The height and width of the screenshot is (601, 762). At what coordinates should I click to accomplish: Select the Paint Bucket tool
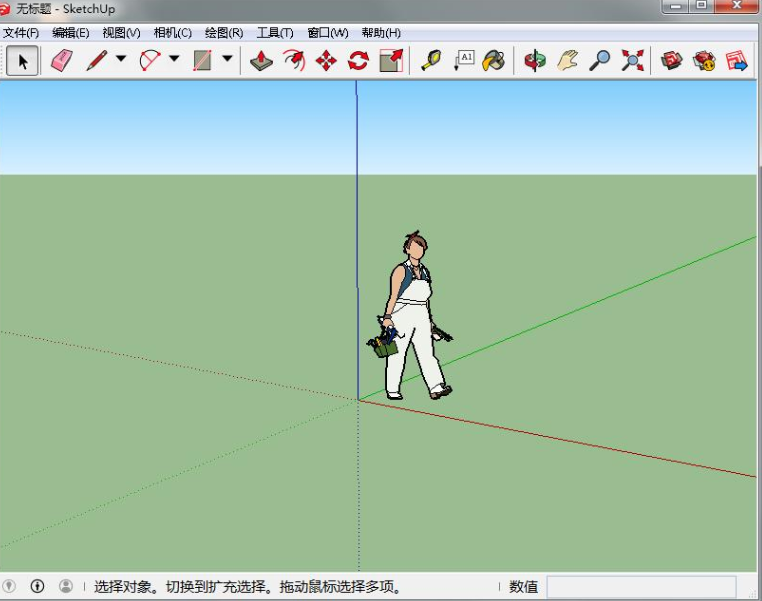[494, 61]
